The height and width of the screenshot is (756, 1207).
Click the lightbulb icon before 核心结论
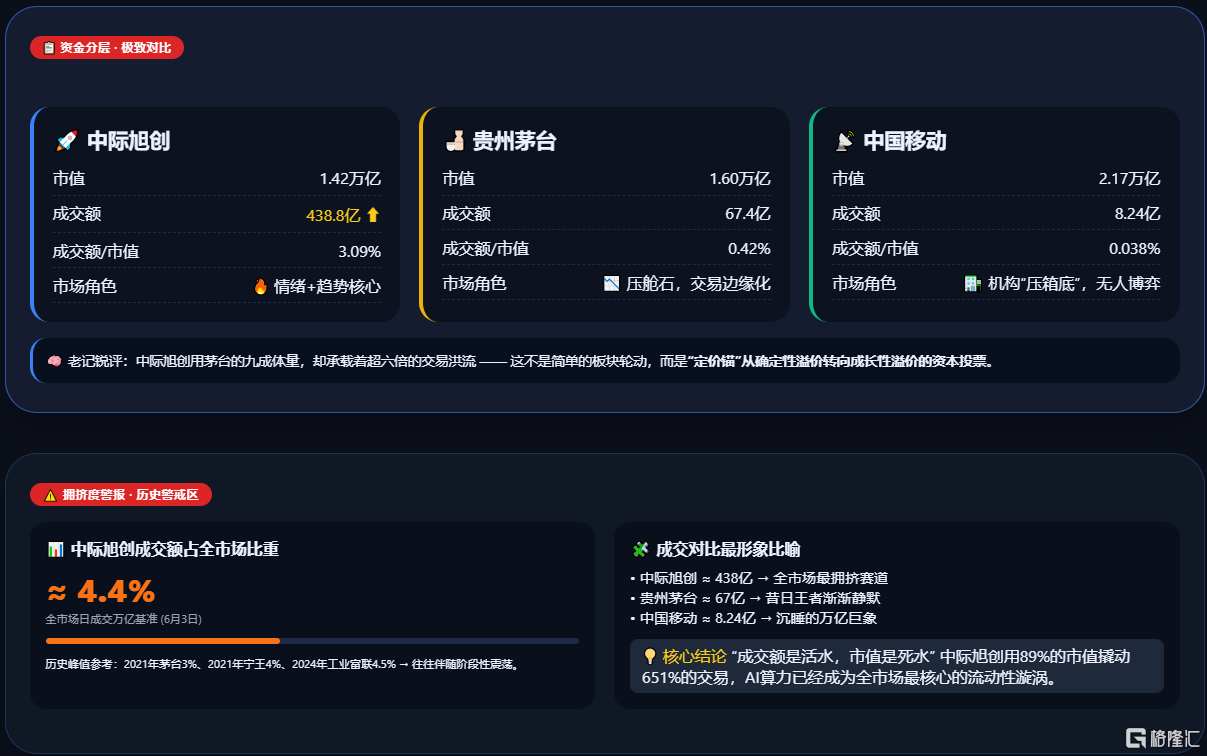[650, 657]
